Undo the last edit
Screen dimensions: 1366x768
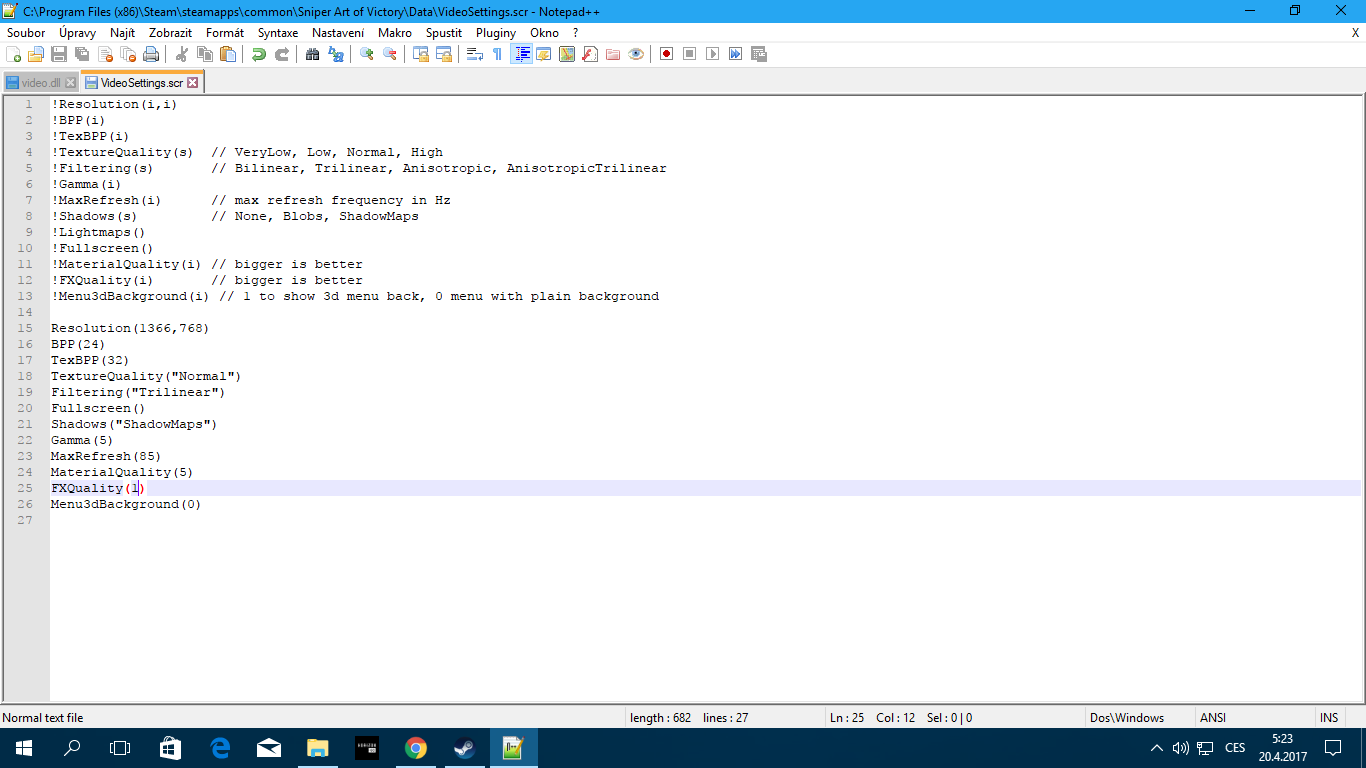259,54
